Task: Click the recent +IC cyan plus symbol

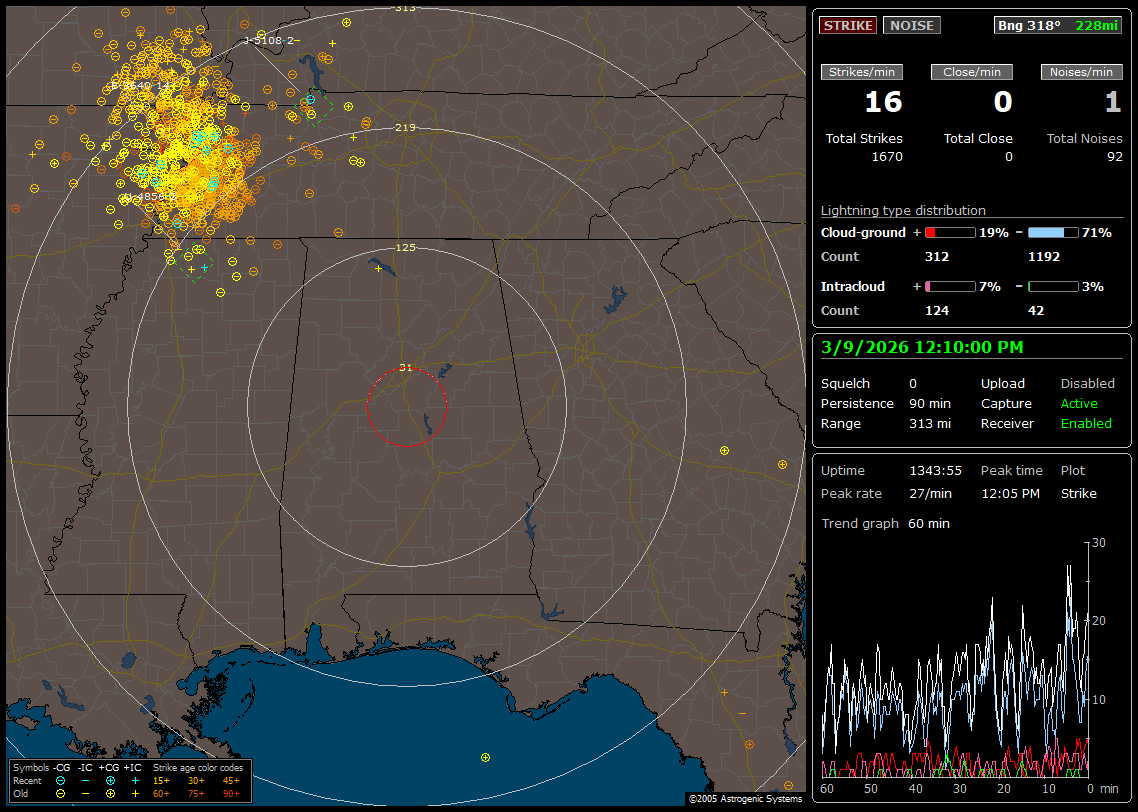Action: pyautogui.click(x=135, y=780)
